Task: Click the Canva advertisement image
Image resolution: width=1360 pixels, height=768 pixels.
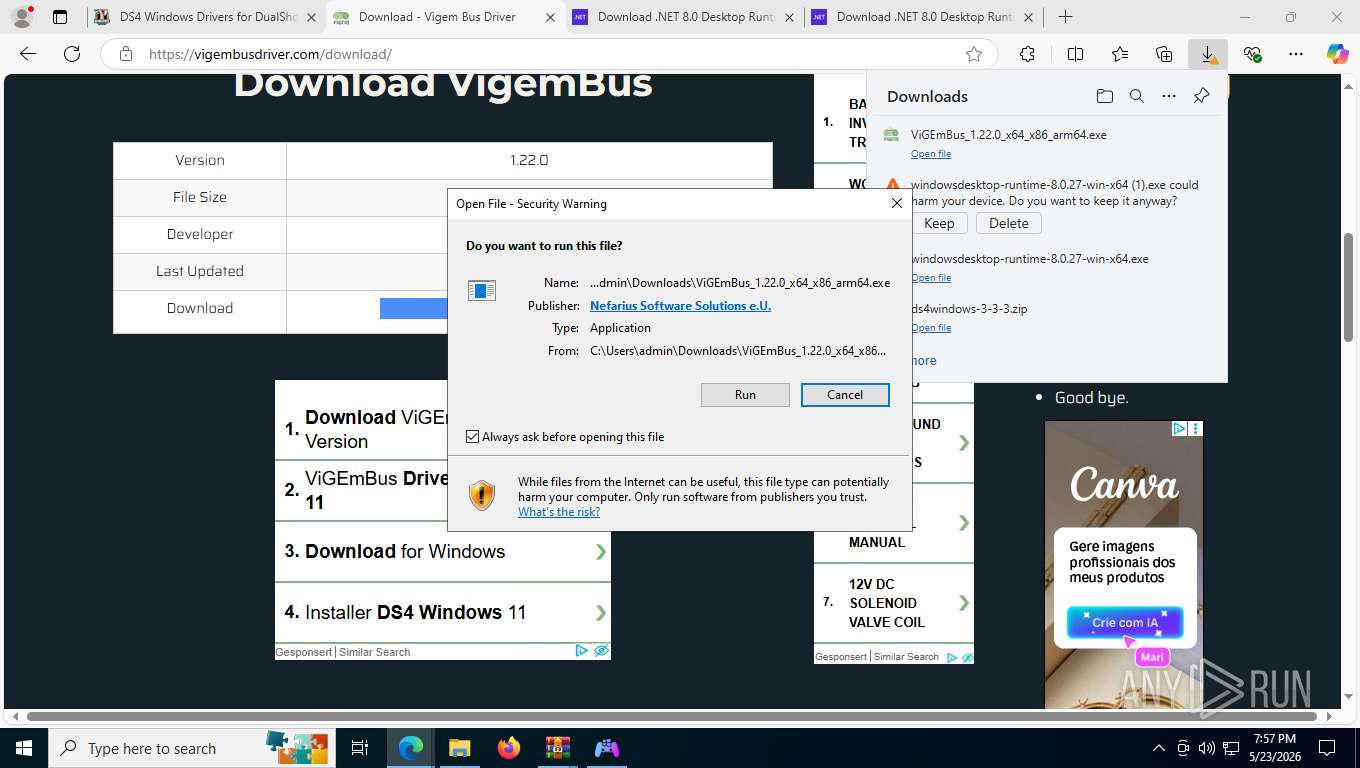Action: pos(1124,565)
